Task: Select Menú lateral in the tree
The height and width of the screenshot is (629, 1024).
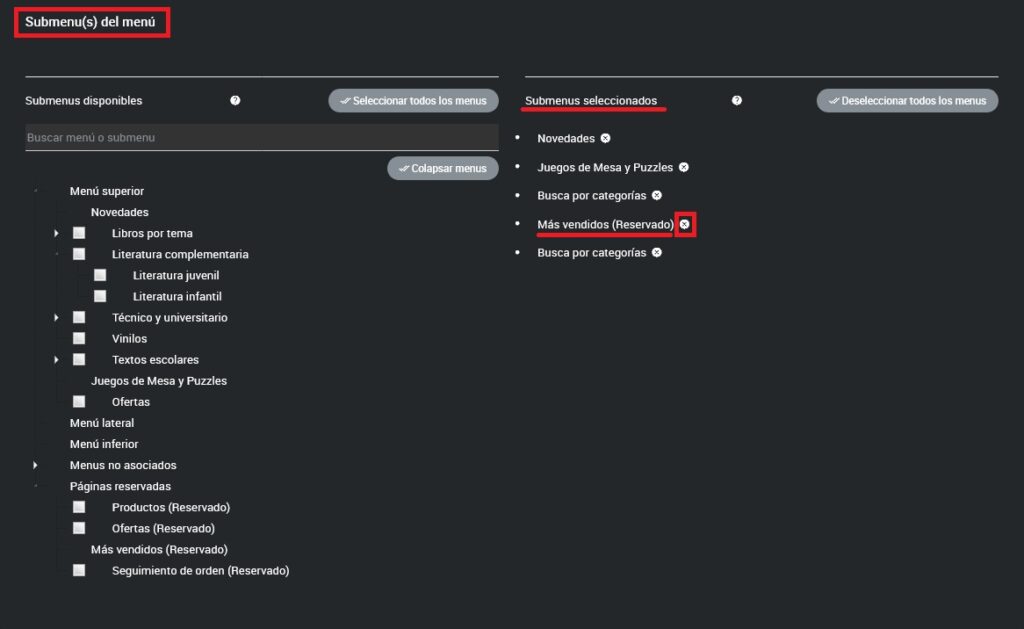Action: (102, 423)
